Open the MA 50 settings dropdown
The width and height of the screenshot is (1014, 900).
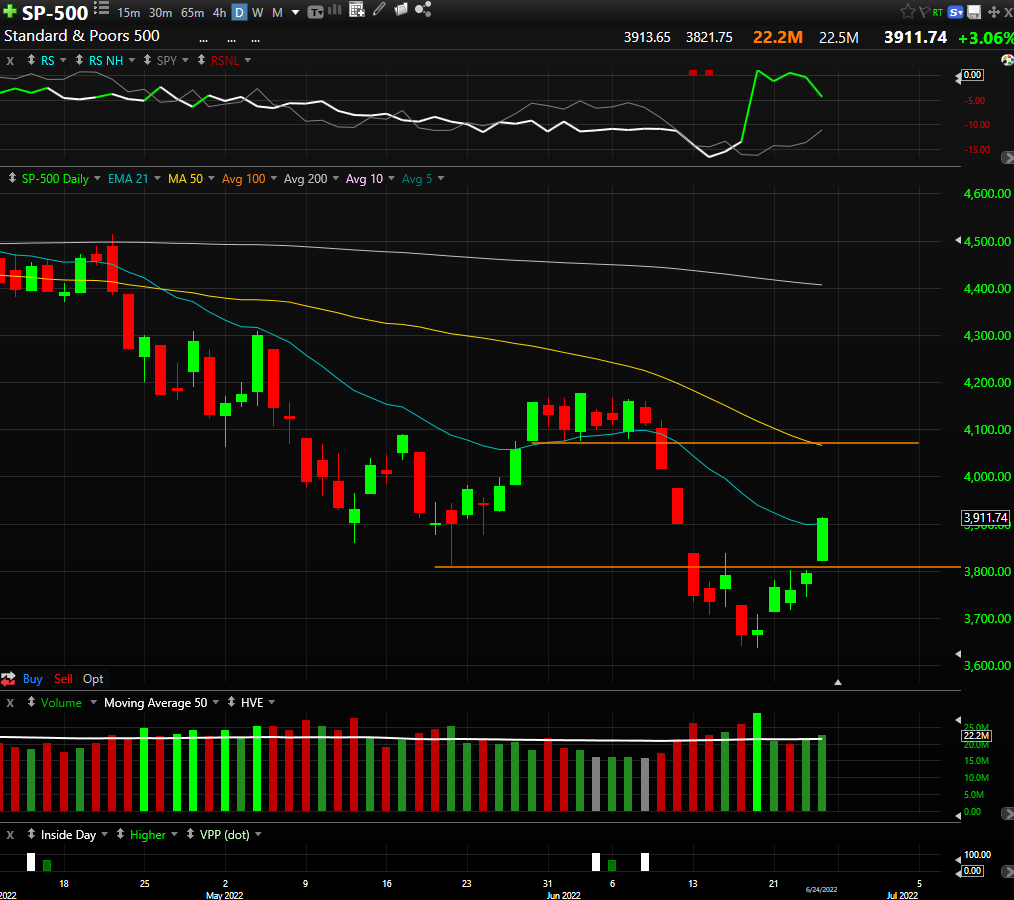coord(211,178)
